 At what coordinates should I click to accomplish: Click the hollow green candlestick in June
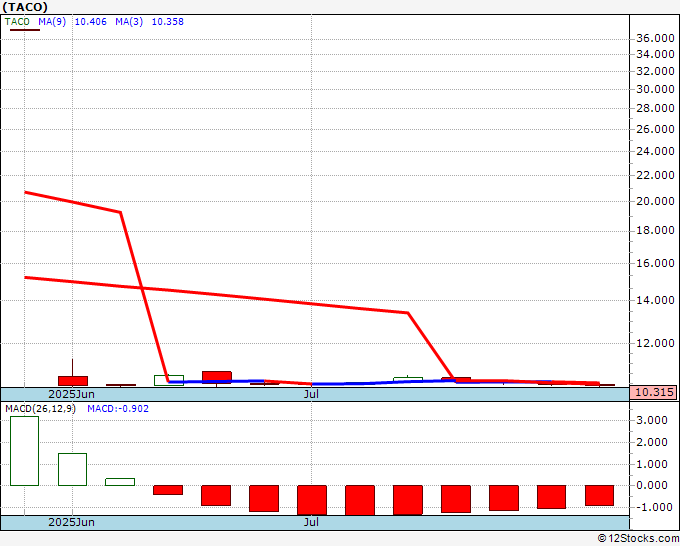[169, 380]
